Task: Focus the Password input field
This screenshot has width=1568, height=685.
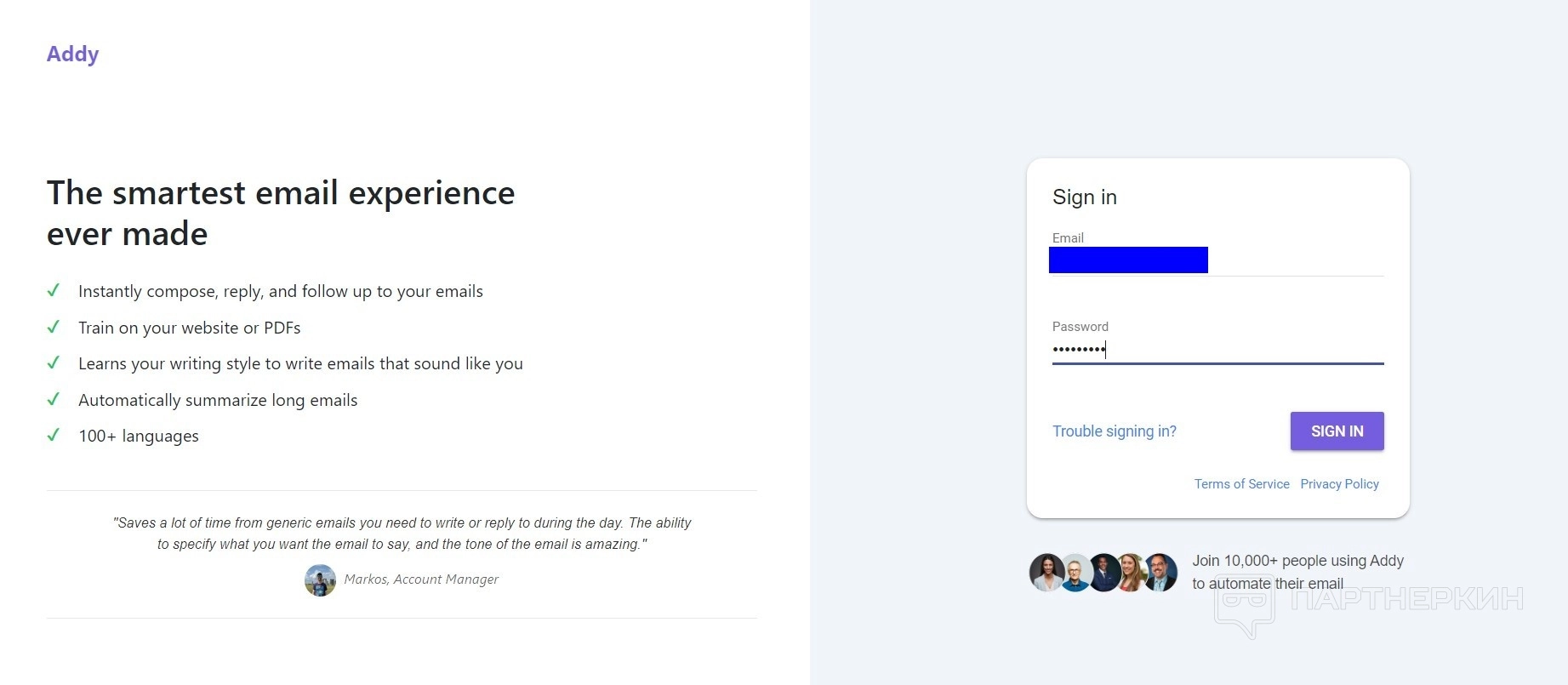Action: [1217, 349]
